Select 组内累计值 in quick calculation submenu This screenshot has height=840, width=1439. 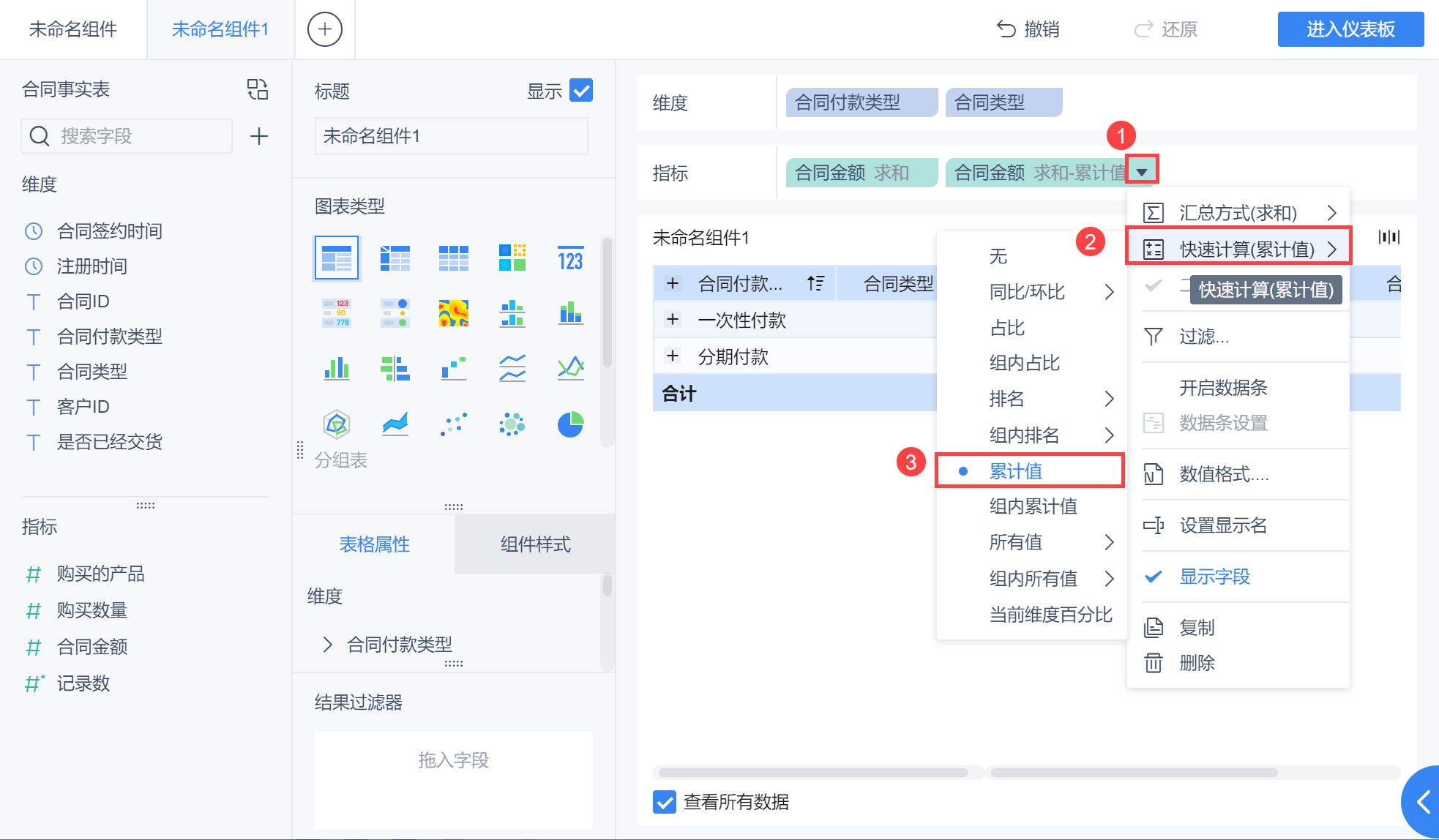[x=1033, y=506]
